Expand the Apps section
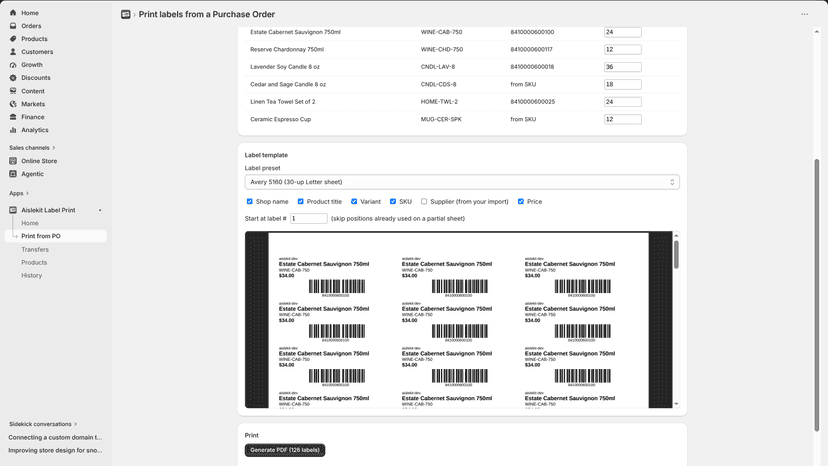 click(19, 193)
